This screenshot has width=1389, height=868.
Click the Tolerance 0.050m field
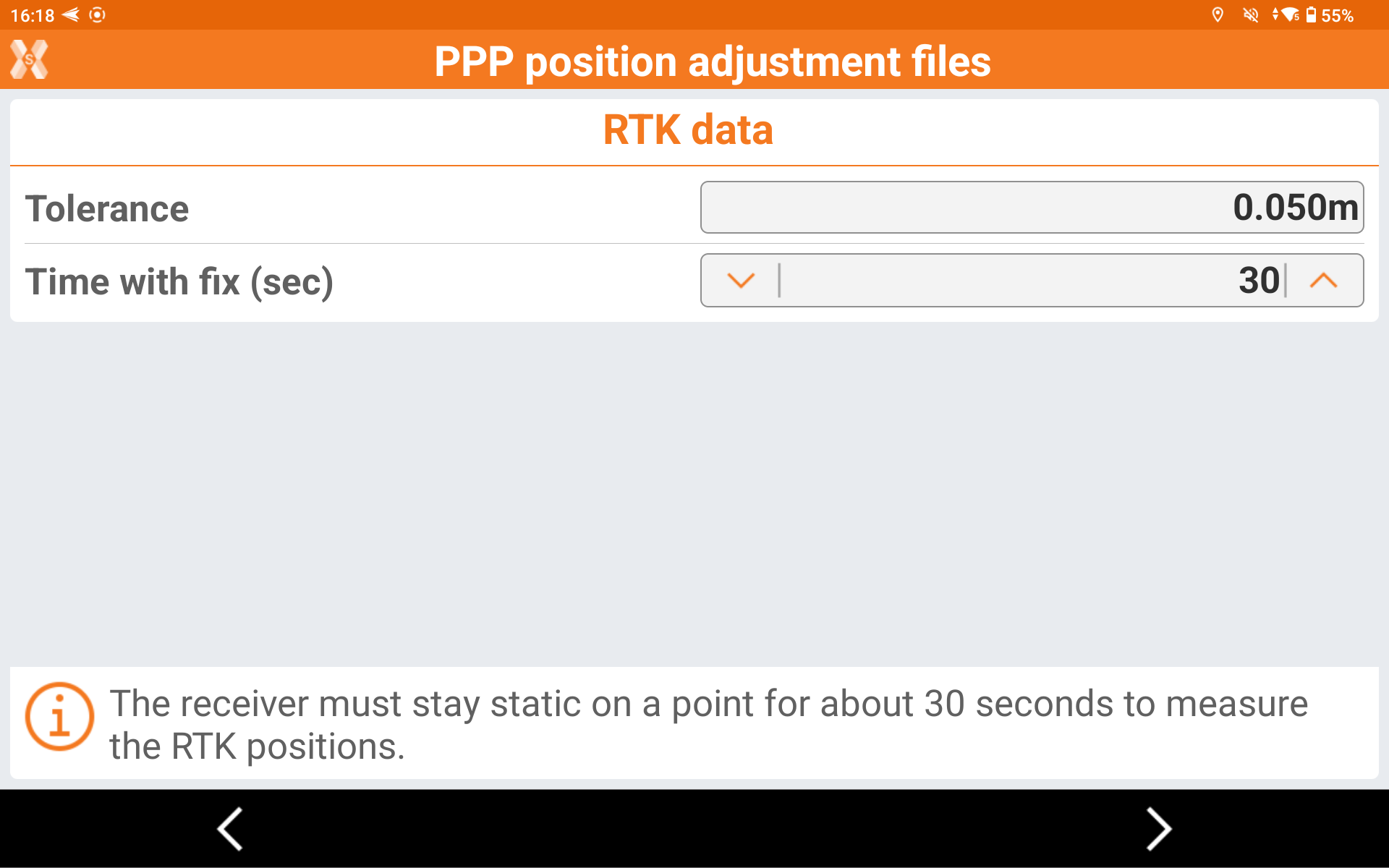1032,208
